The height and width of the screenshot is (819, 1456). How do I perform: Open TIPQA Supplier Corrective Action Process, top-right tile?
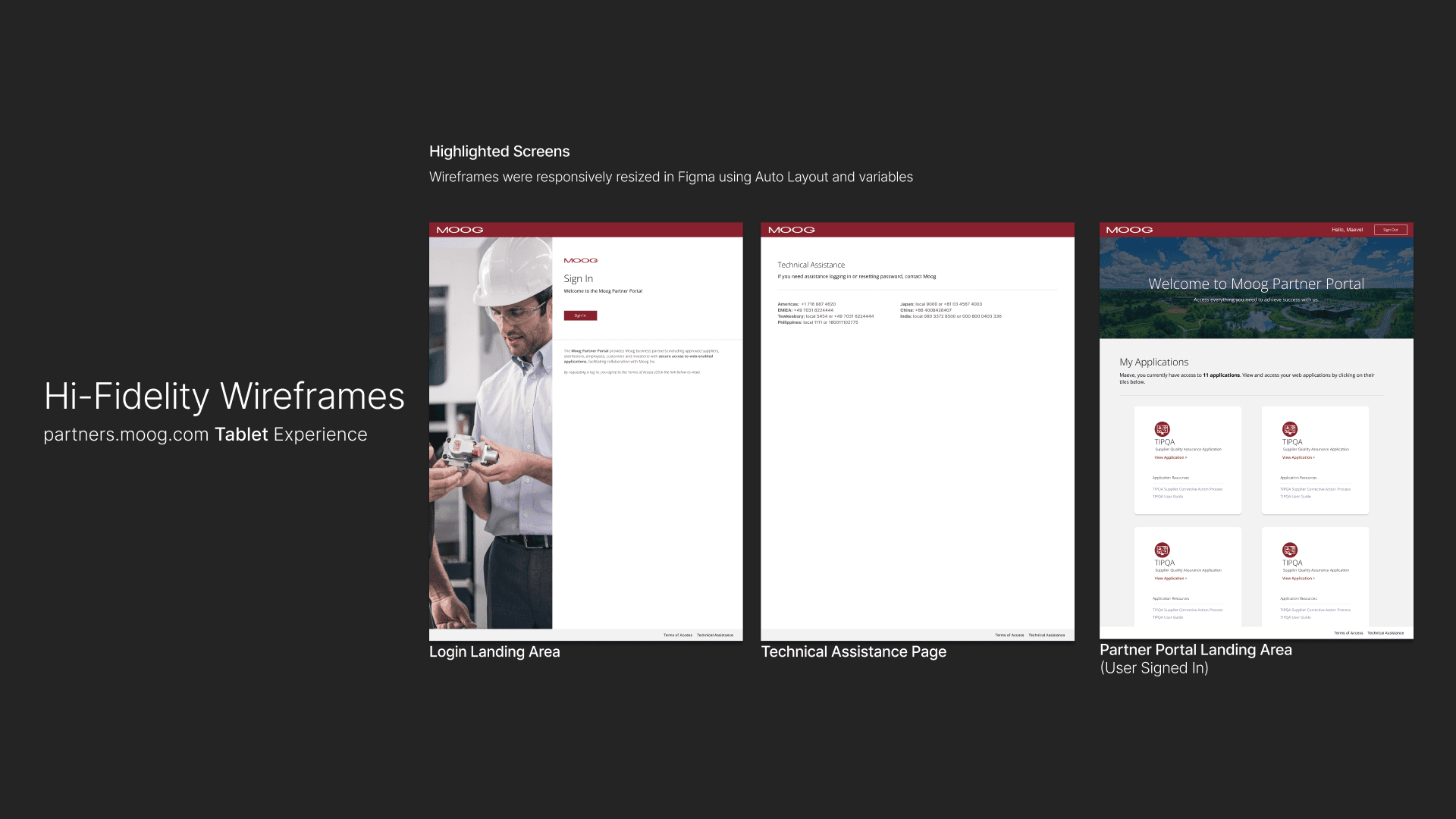[1315, 489]
